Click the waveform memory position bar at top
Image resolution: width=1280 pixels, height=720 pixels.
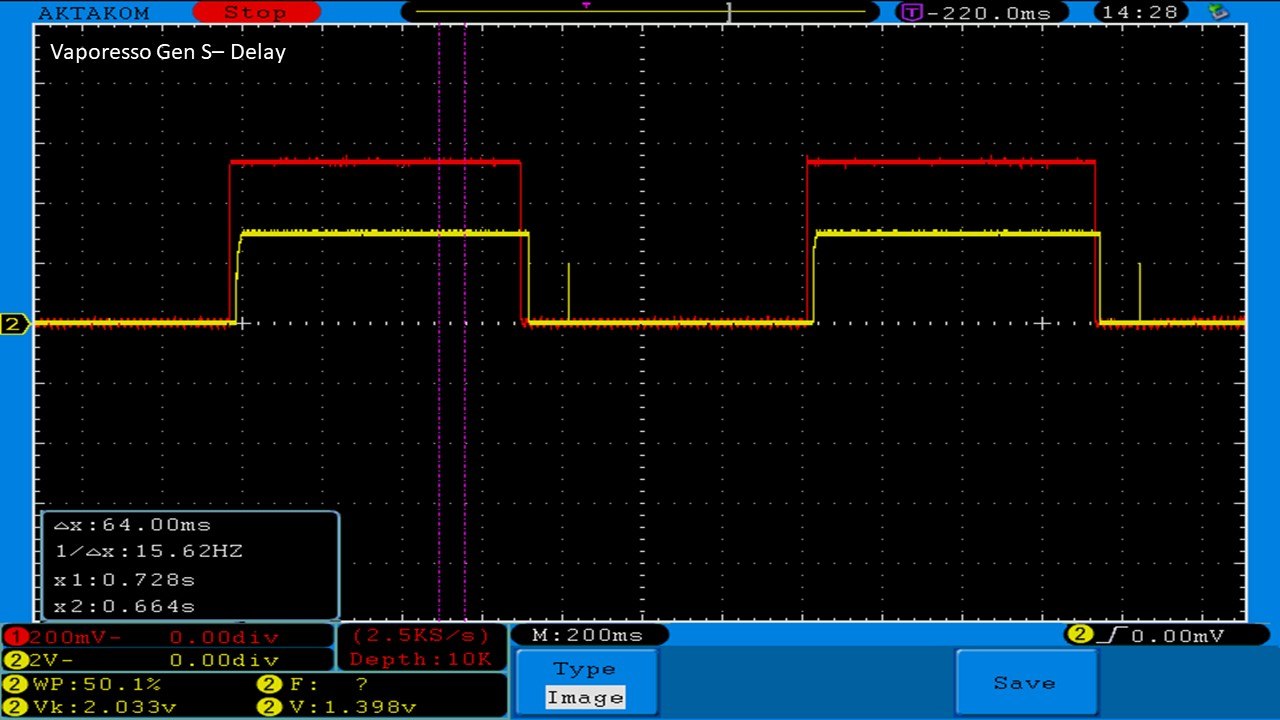click(640, 12)
